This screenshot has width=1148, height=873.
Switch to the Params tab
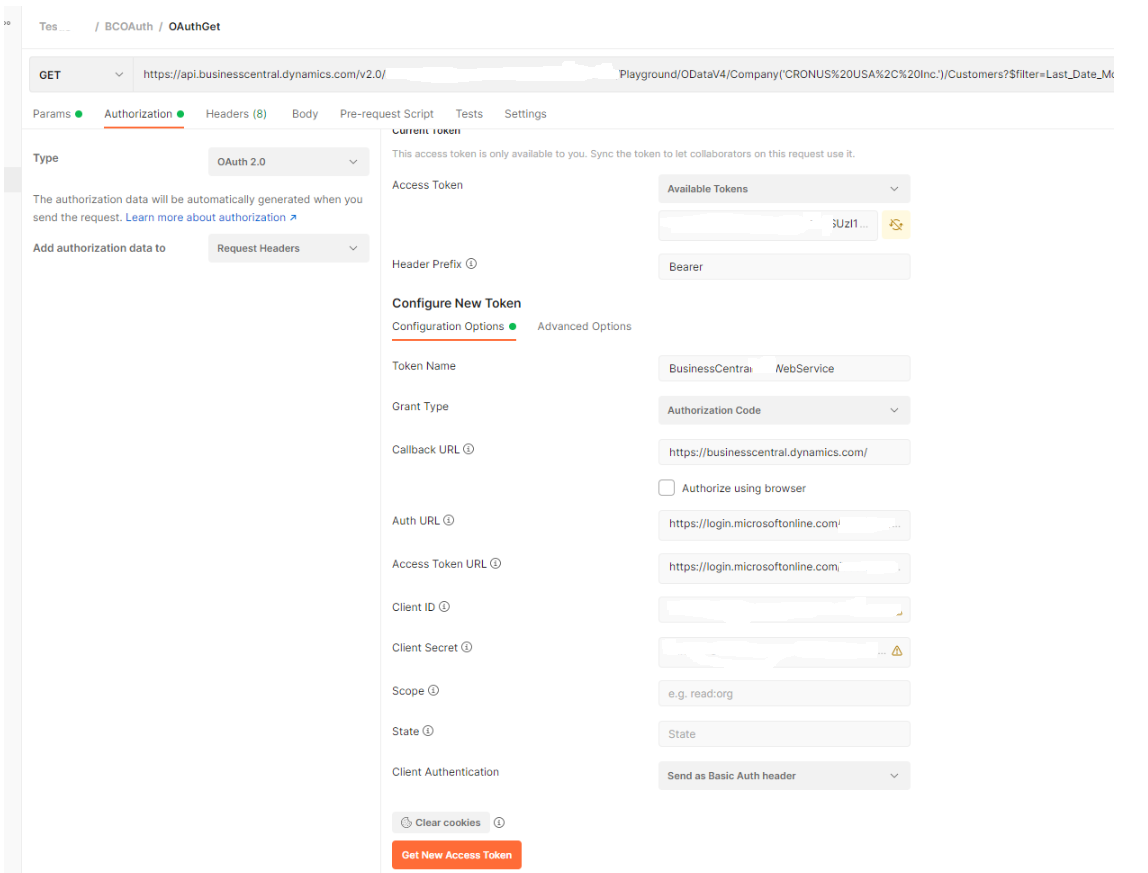coord(57,114)
